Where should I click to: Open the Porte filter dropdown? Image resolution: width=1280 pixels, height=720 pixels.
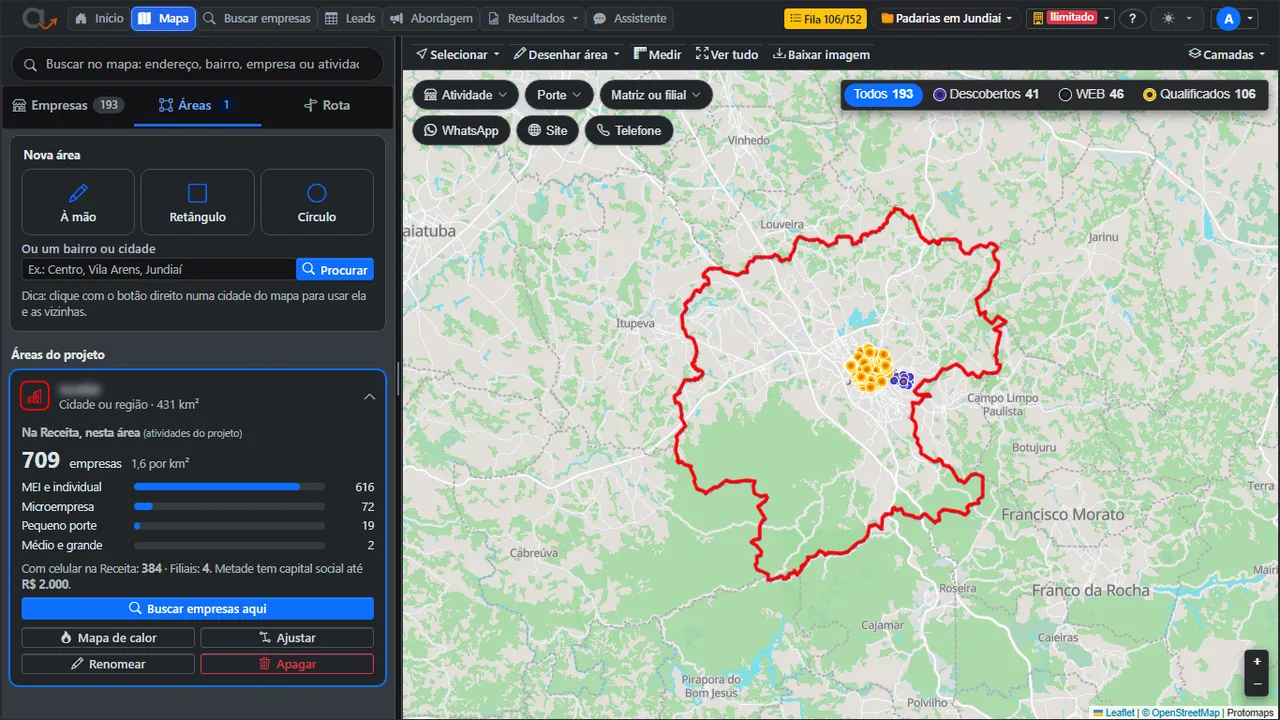[x=559, y=95]
